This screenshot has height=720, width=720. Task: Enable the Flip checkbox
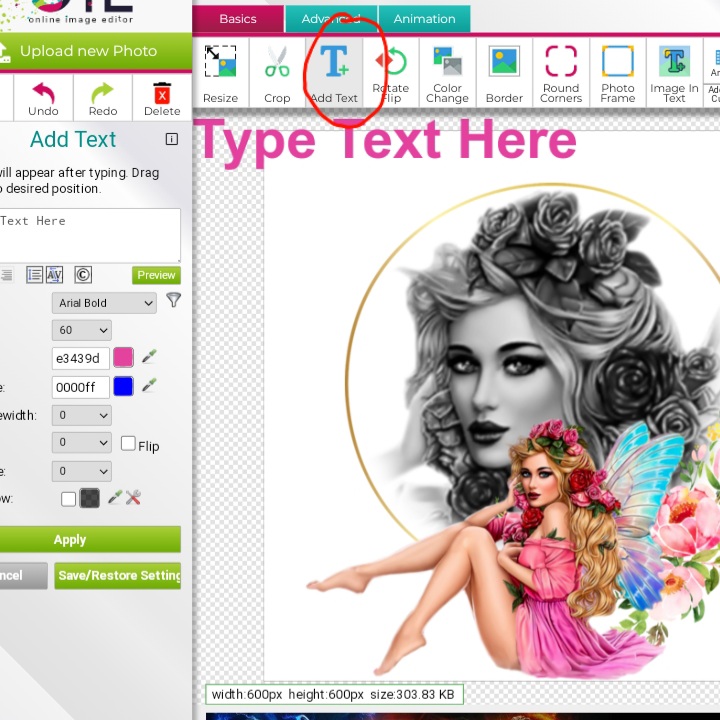[128, 444]
